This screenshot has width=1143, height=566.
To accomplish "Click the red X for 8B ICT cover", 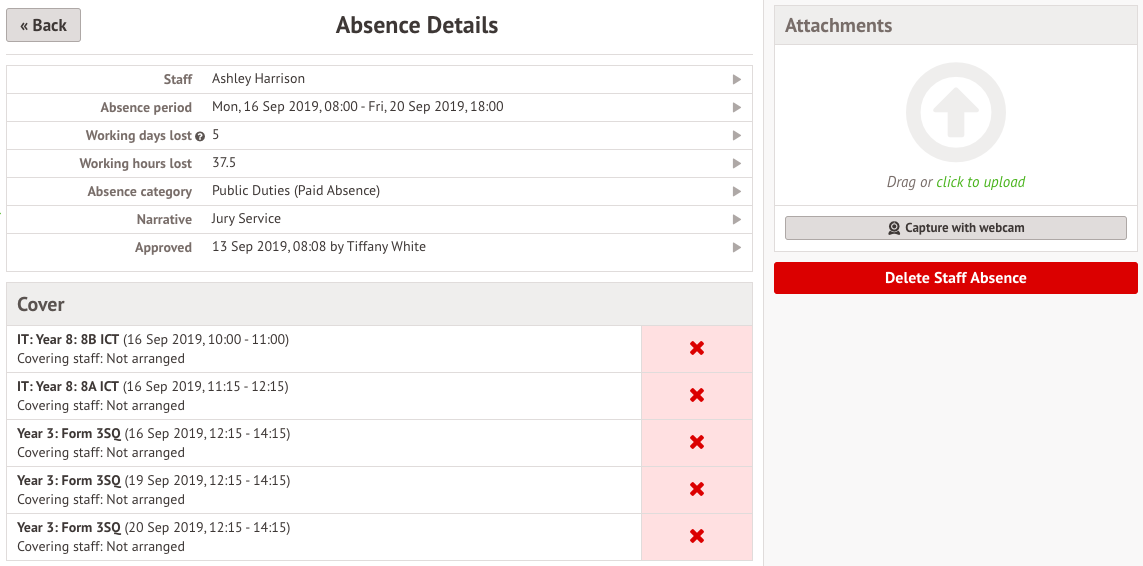I will pyautogui.click(x=697, y=348).
